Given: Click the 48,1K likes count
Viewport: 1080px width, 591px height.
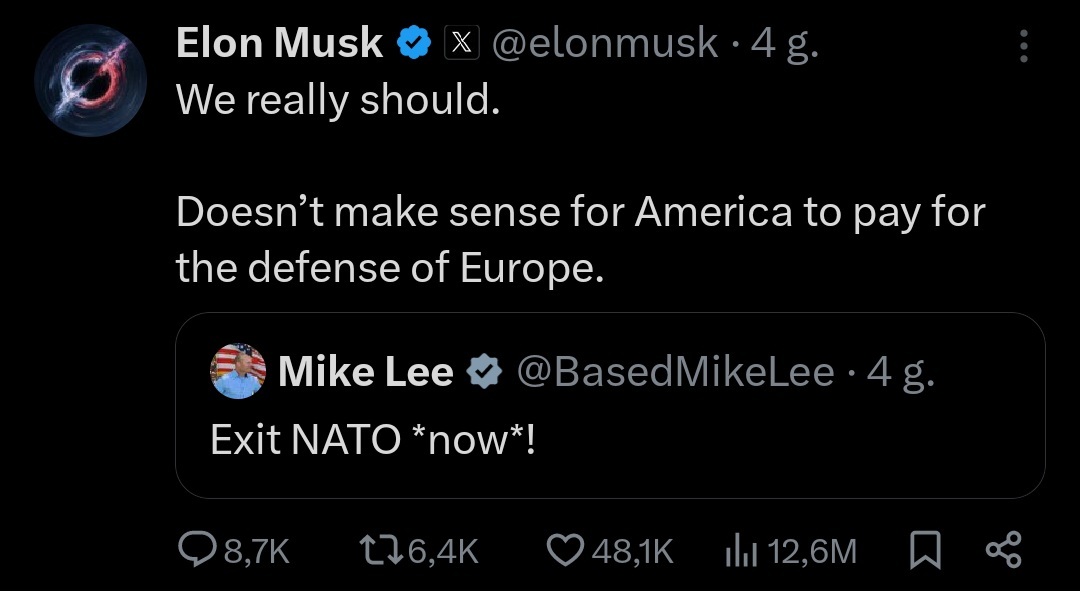Looking at the screenshot, I should pos(633,550).
